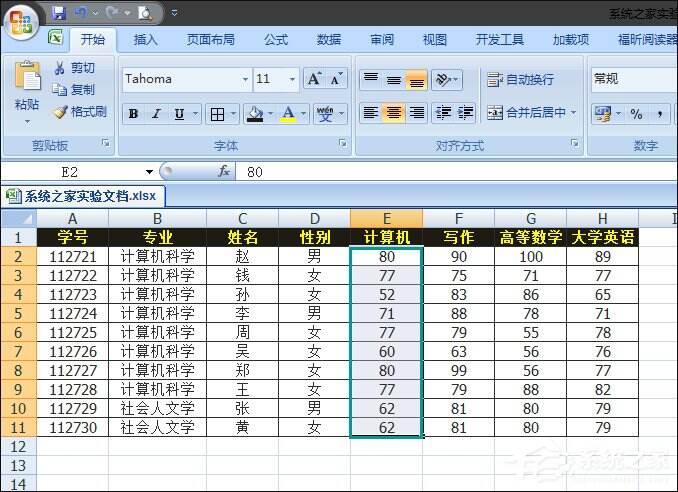Toggle underline formatting
Screen dimensions: 678x492
tap(179, 114)
